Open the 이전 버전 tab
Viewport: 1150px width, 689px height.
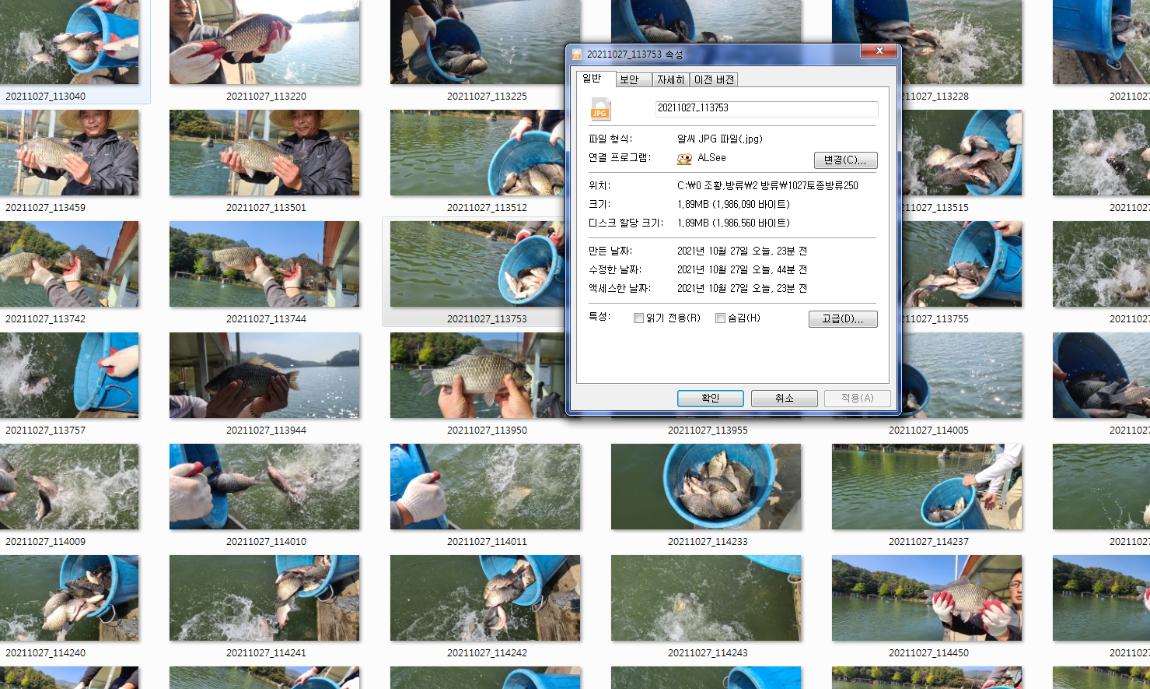[712, 79]
